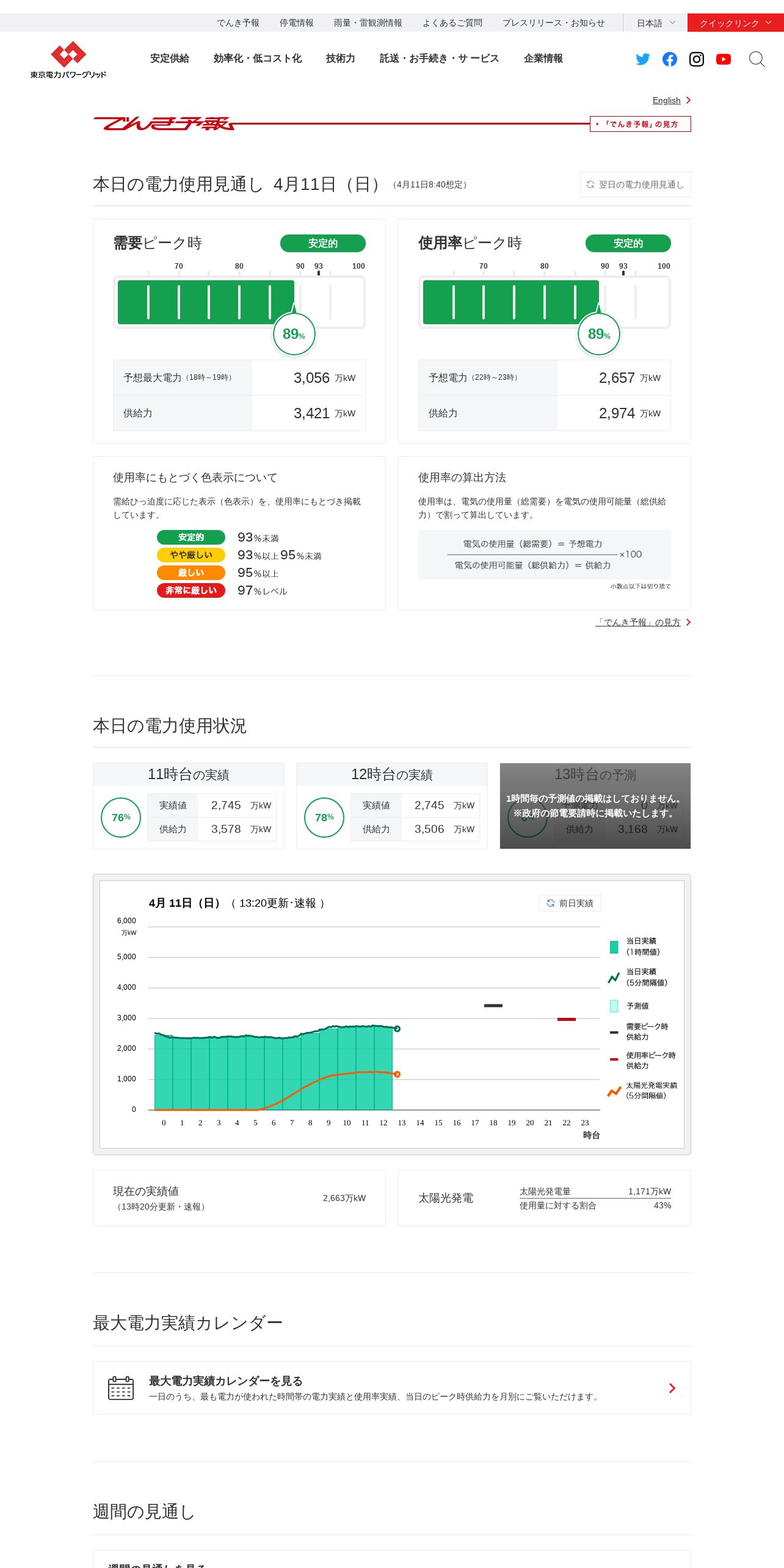The image size is (784, 1568).
Task: Click the 前日実績 chart button
Action: [x=570, y=903]
